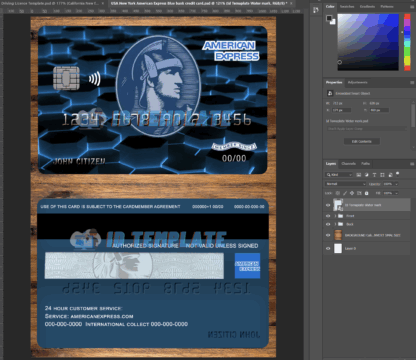This screenshot has height=360, width=416.
Task: Switch to the Gradients tab
Action: coord(367,6)
